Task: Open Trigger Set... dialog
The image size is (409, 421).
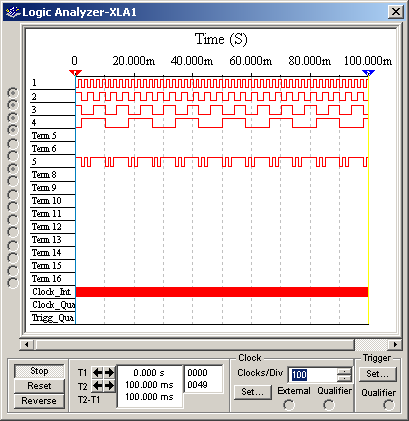Action: (x=377, y=374)
